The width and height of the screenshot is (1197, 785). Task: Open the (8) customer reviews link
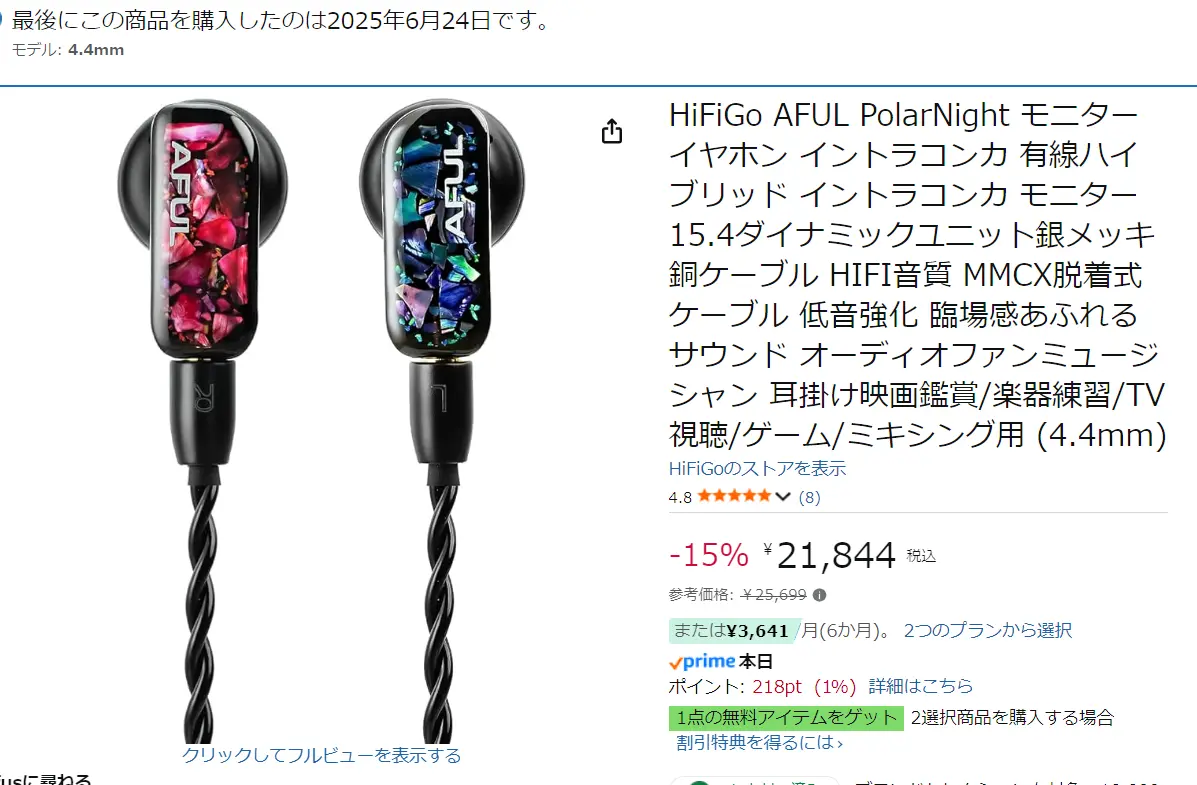tap(809, 498)
